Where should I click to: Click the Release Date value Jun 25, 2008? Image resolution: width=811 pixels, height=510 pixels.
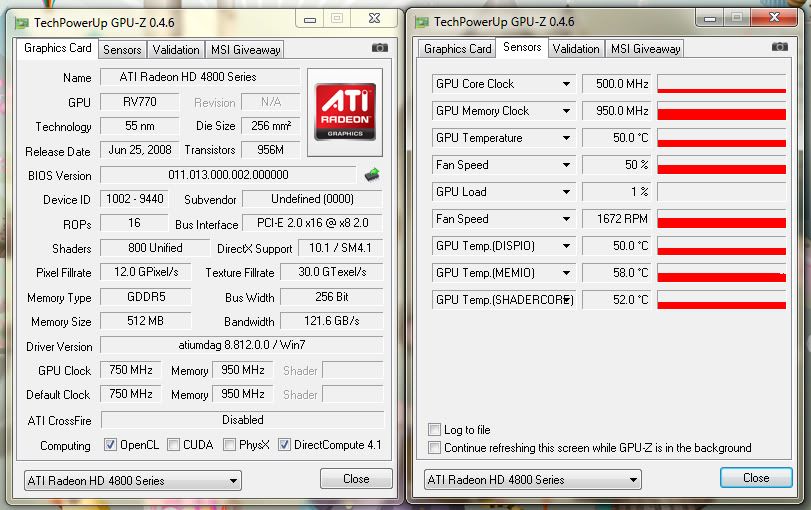click(x=140, y=150)
